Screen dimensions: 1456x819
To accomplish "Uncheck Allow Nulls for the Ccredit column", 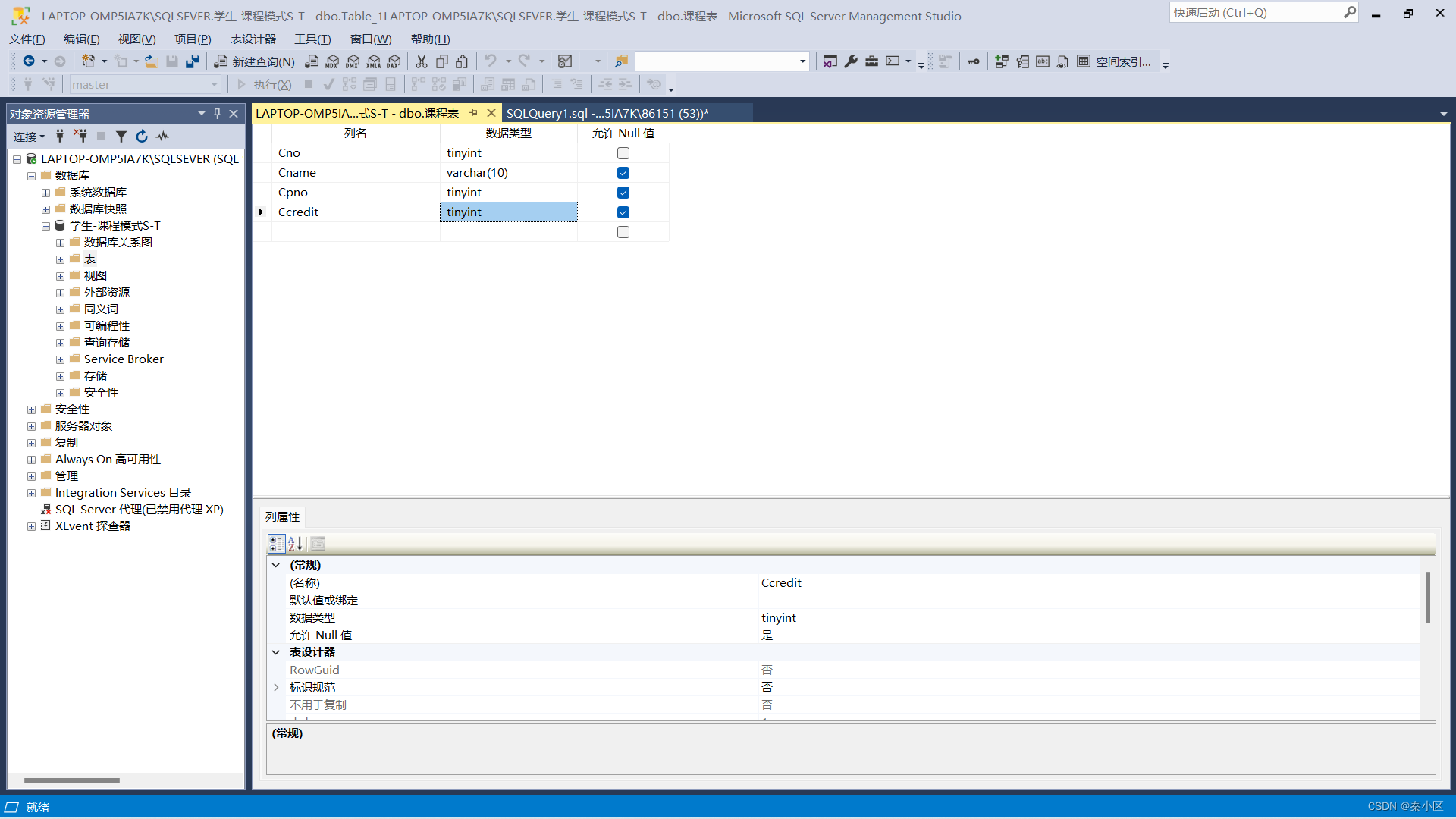I will click(x=623, y=212).
